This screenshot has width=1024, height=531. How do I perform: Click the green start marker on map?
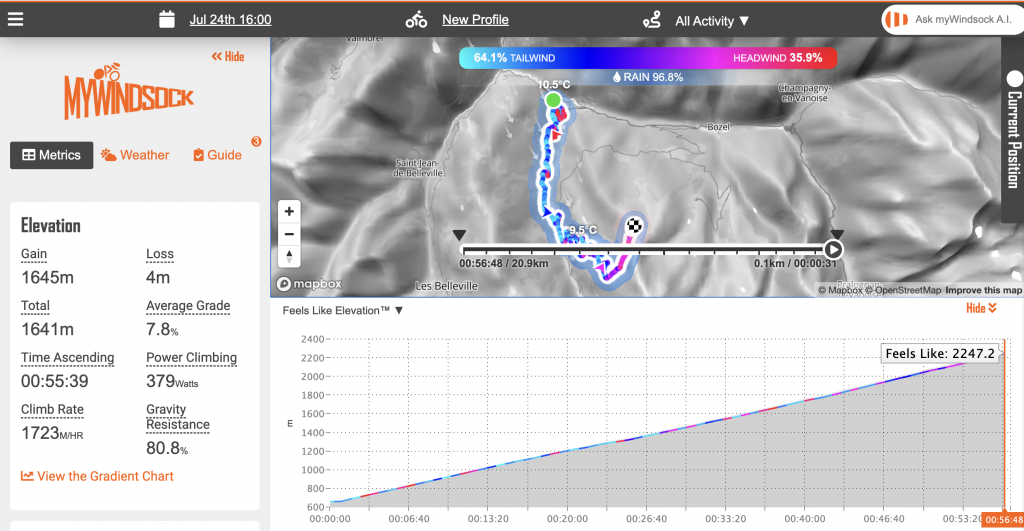(x=553, y=100)
